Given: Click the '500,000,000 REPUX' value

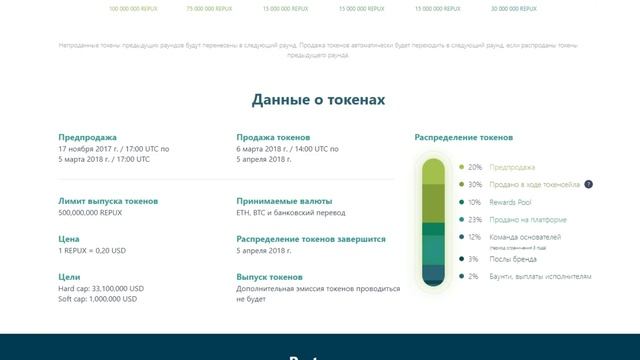Looking at the screenshot, I should [x=90, y=213].
